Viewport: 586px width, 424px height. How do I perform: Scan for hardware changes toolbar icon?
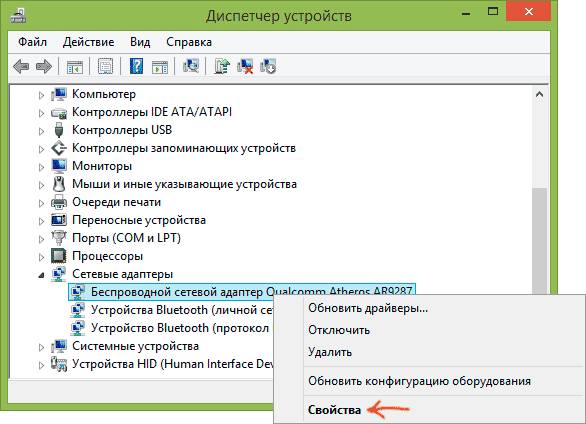pos(191,66)
